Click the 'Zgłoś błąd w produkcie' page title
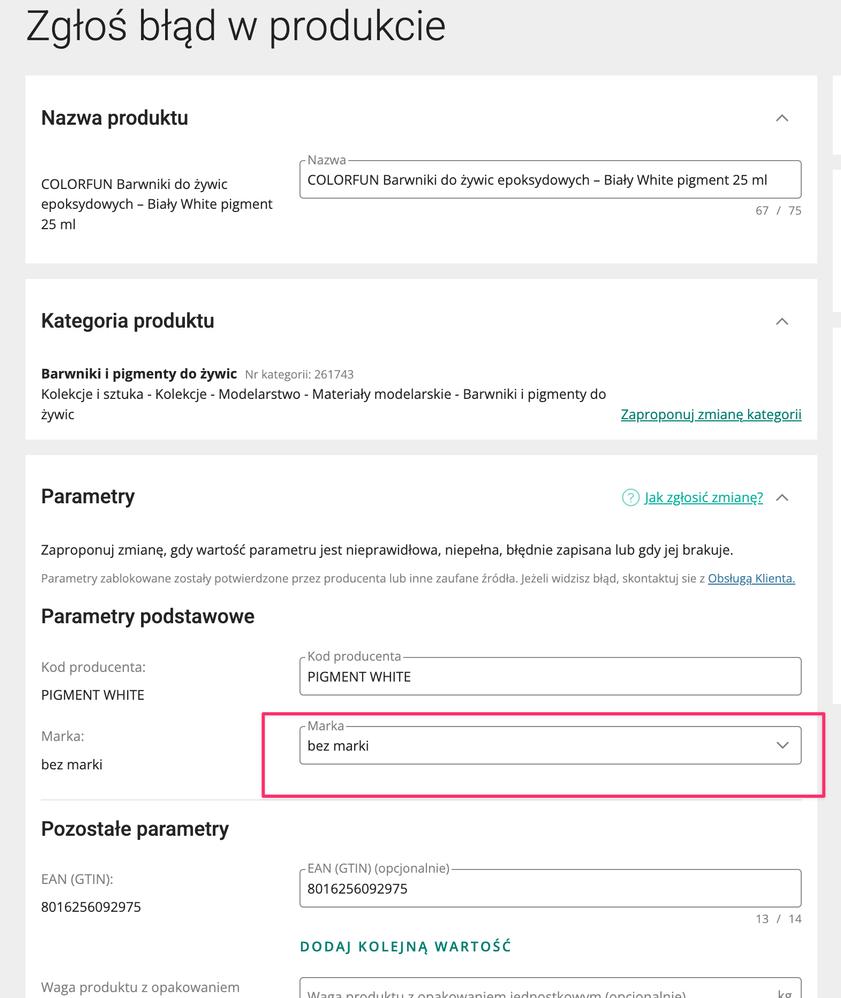The height and width of the screenshot is (998, 841). coord(235,27)
